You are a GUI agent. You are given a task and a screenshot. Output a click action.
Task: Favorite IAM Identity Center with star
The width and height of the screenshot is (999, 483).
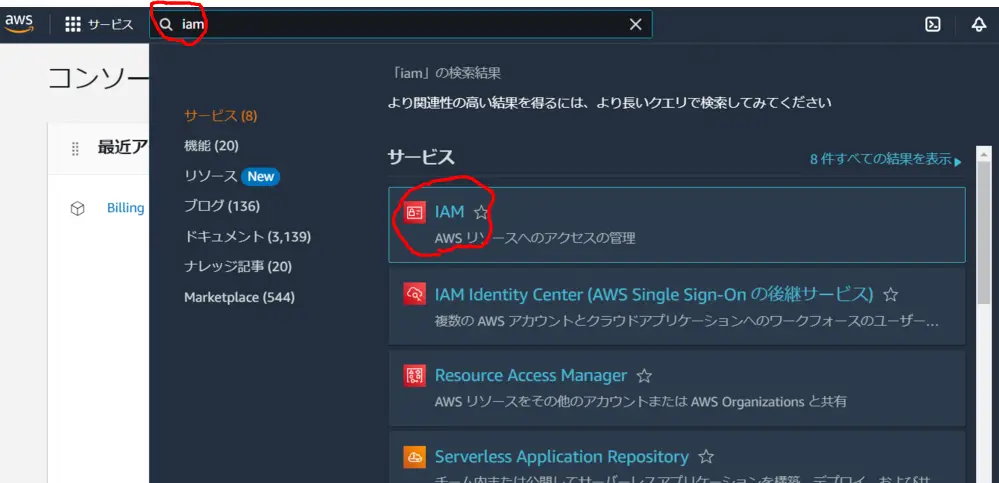(x=890, y=294)
